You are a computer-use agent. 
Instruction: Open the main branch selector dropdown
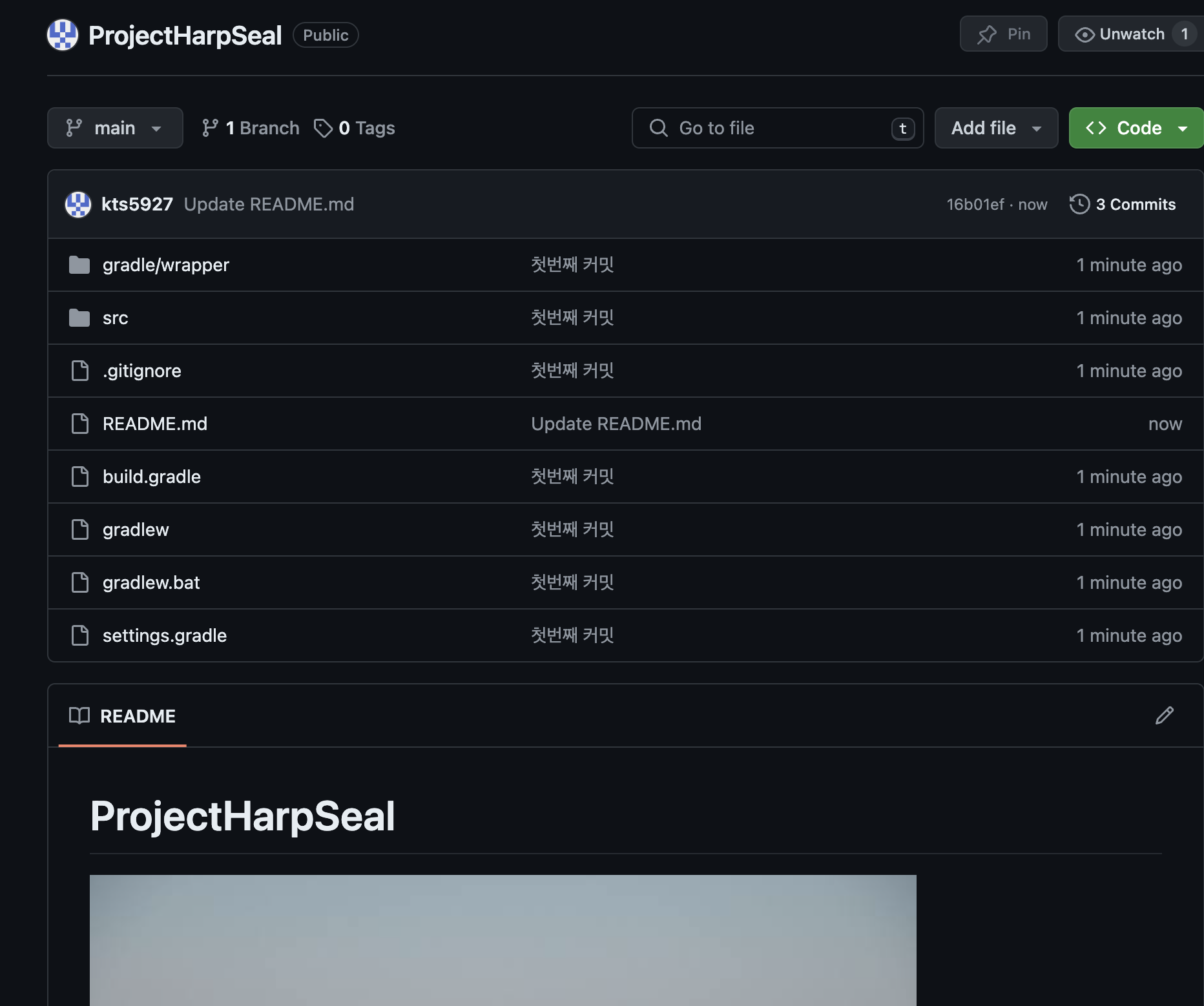[115, 128]
